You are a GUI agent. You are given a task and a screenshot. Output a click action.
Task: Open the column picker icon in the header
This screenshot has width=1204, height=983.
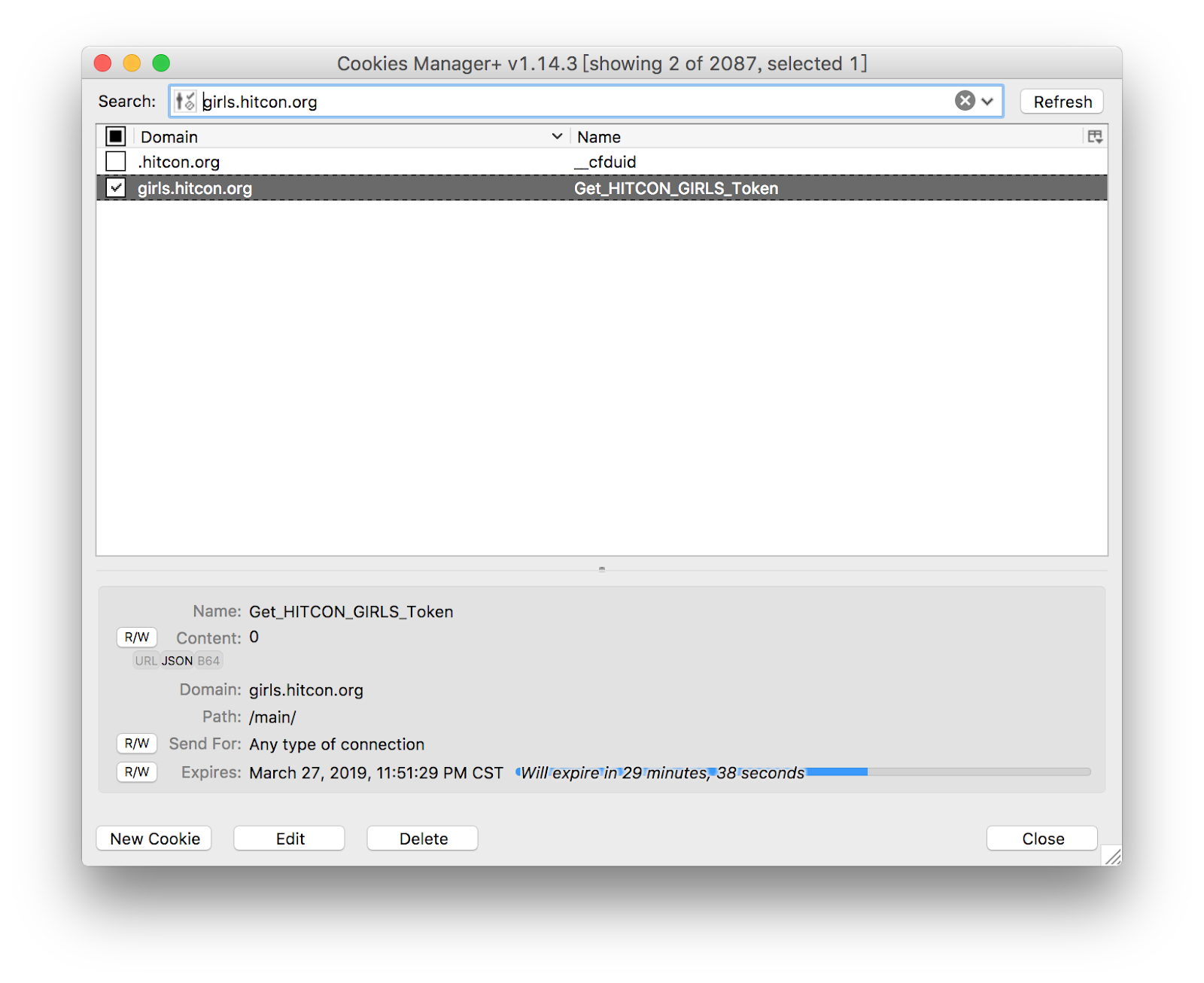[1095, 136]
